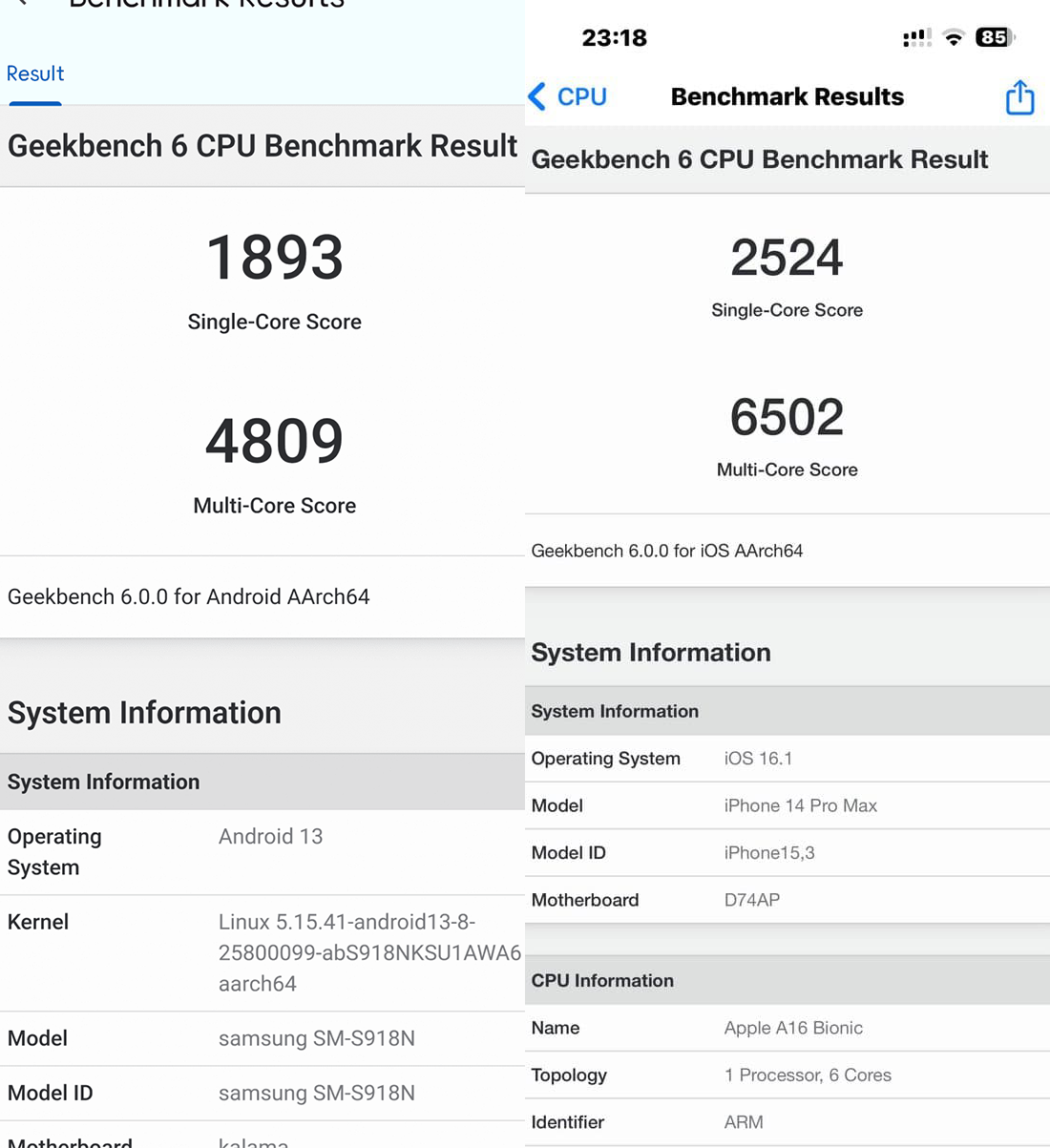
Task: Open the Result tab in Android app
Action: (35, 73)
